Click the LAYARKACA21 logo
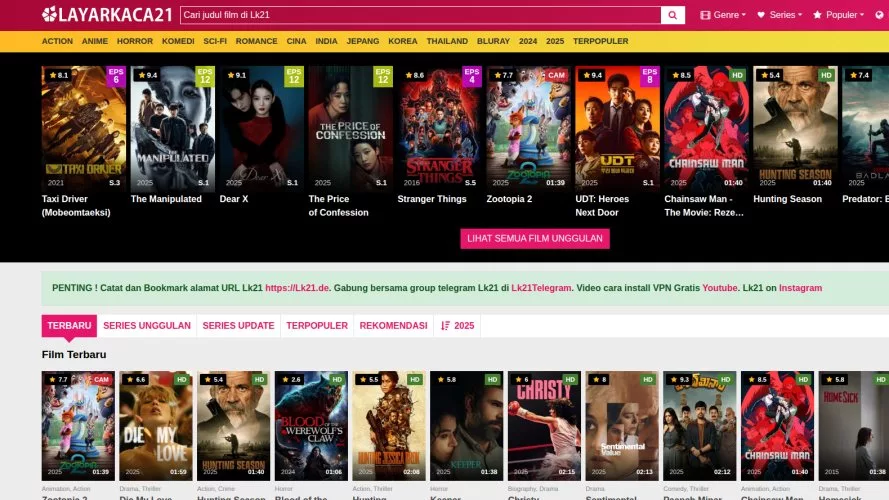Viewport: 889px width, 500px height. point(107,15)
